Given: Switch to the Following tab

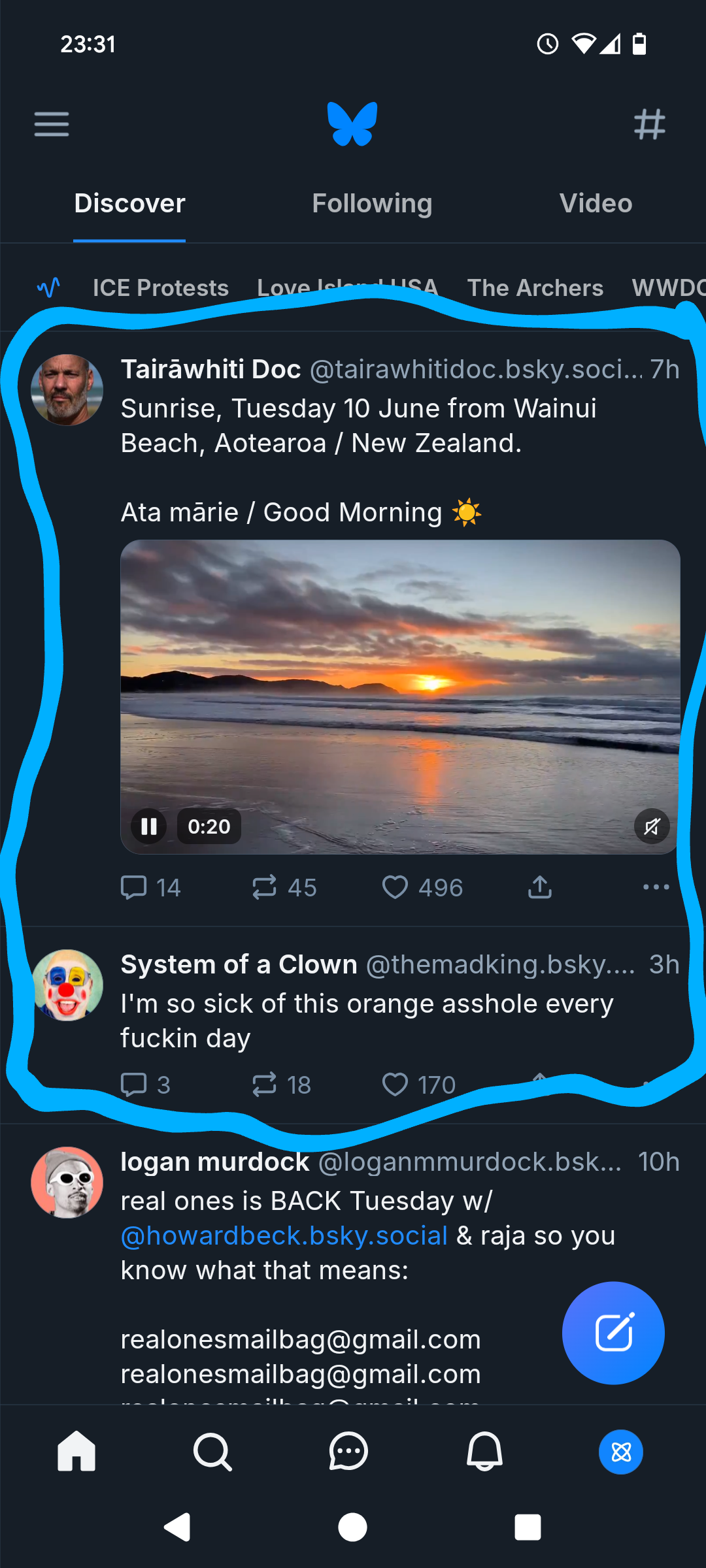Looking at the screenshot, I should tap(372, 203).
